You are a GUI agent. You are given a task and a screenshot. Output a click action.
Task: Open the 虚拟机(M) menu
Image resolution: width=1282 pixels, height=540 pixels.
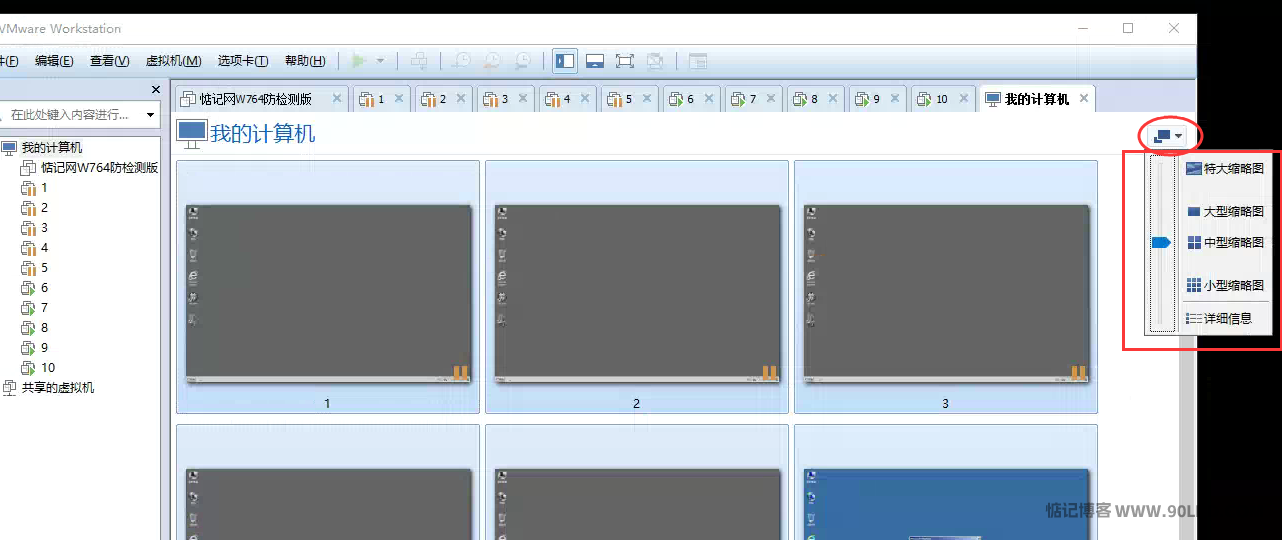point(174,61)
